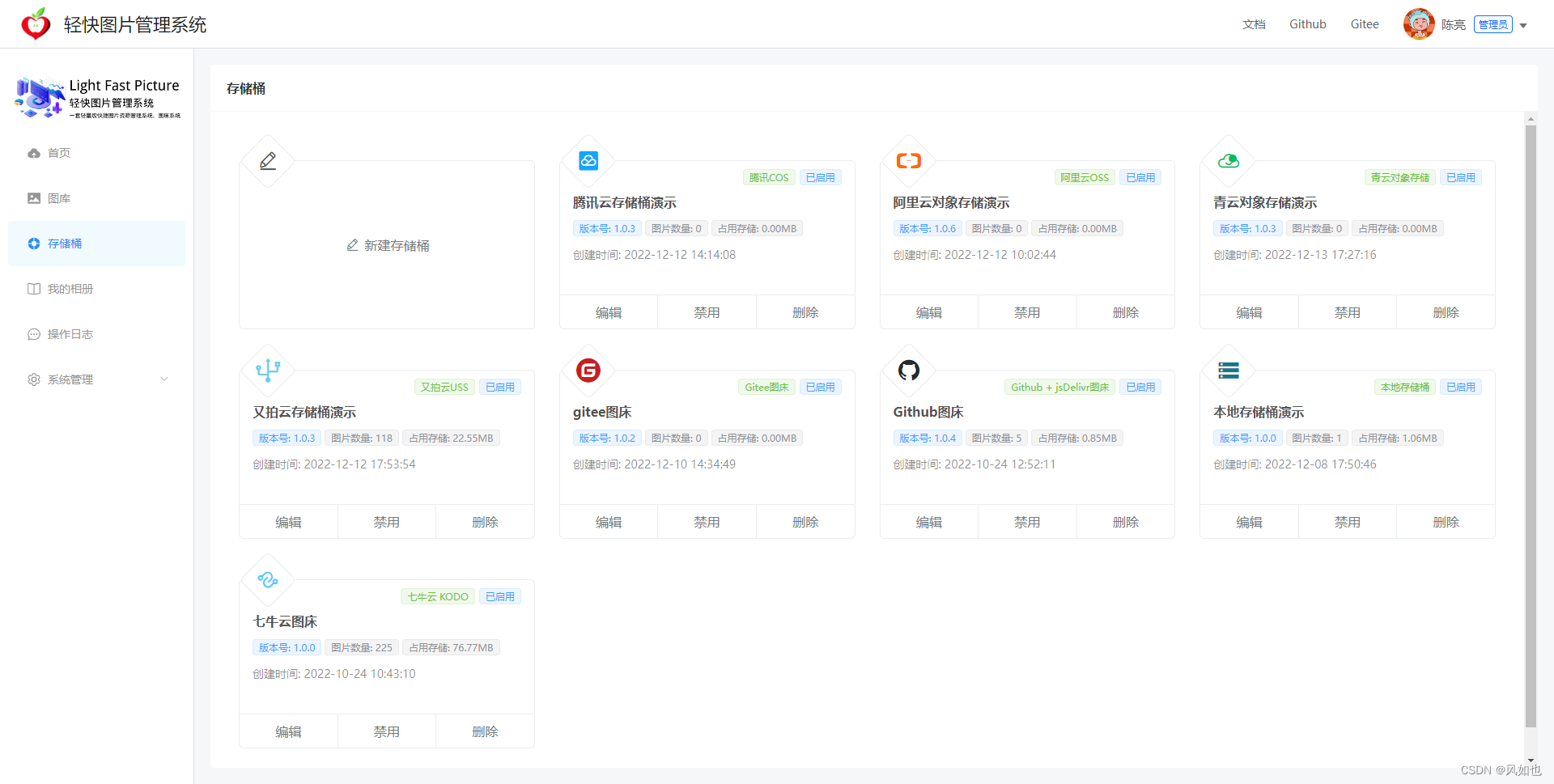The width and height of the screenshot is (1554, 784).
Task: Edit the 本地存储桶演示 bucket
Action: point(1249,522)
